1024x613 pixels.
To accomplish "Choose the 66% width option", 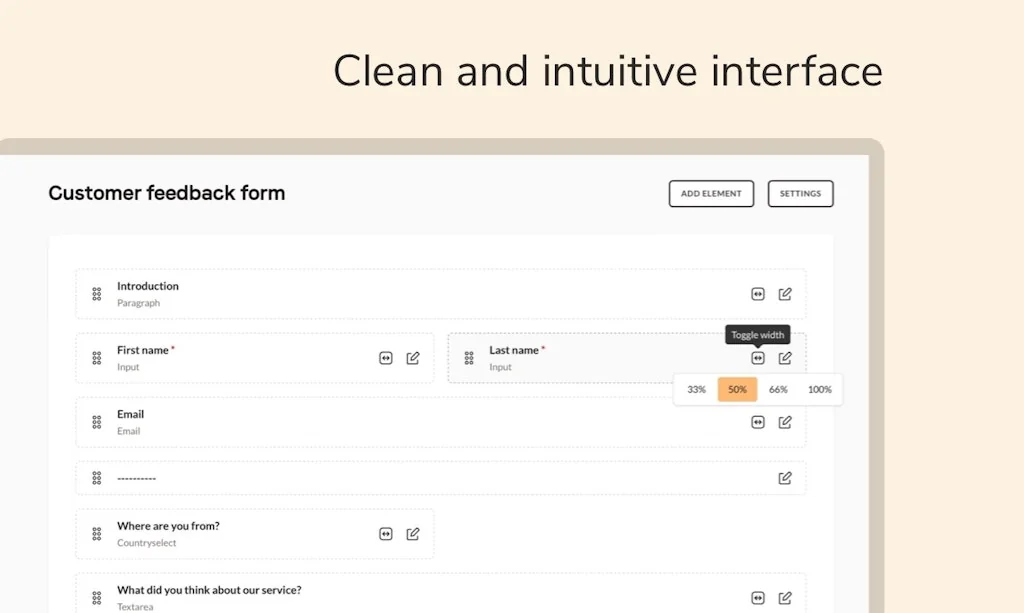I will click(x=778, y=389).
